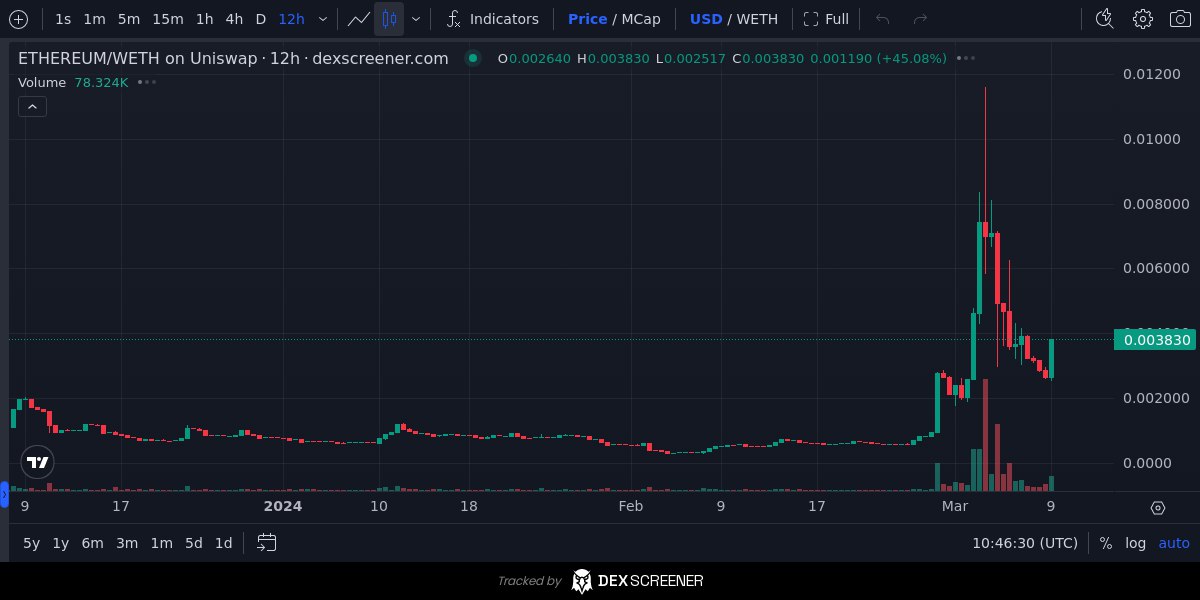The image size is (1200, 600).
Task: Collapse the Volume pane
Action: coord(32,106)
